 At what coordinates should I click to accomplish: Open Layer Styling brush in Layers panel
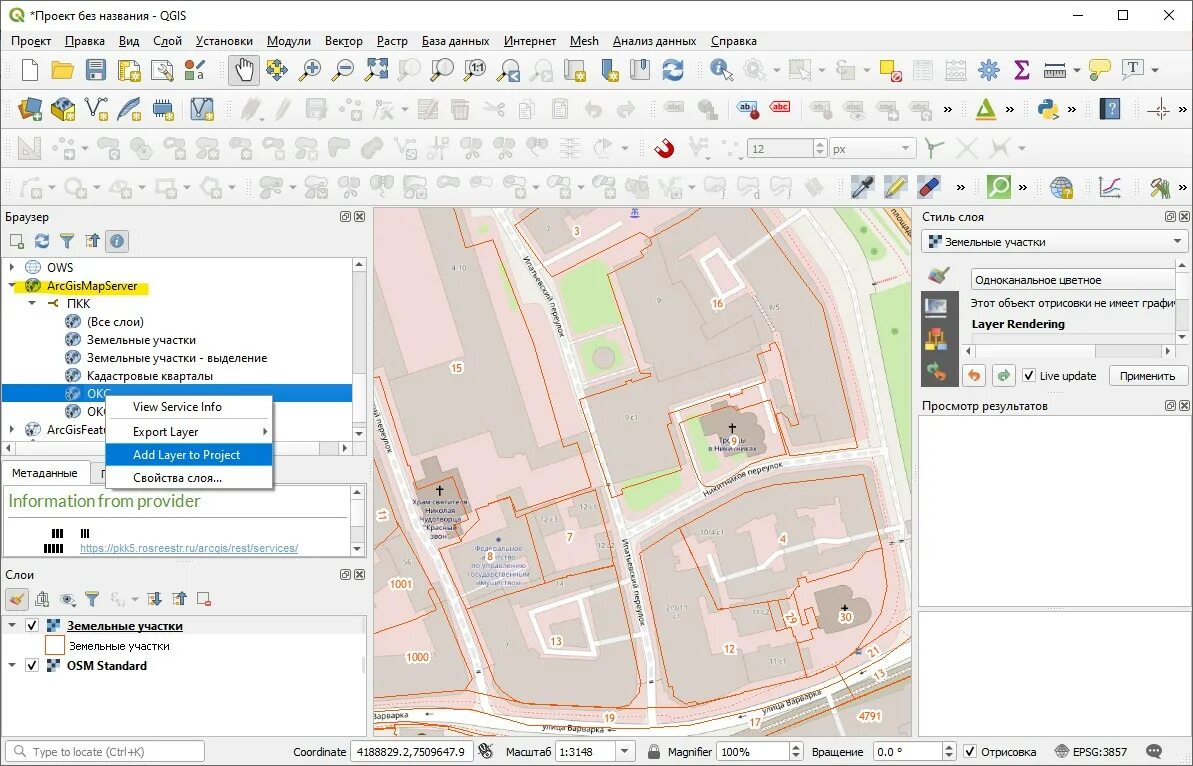click(x=17, y=599)
